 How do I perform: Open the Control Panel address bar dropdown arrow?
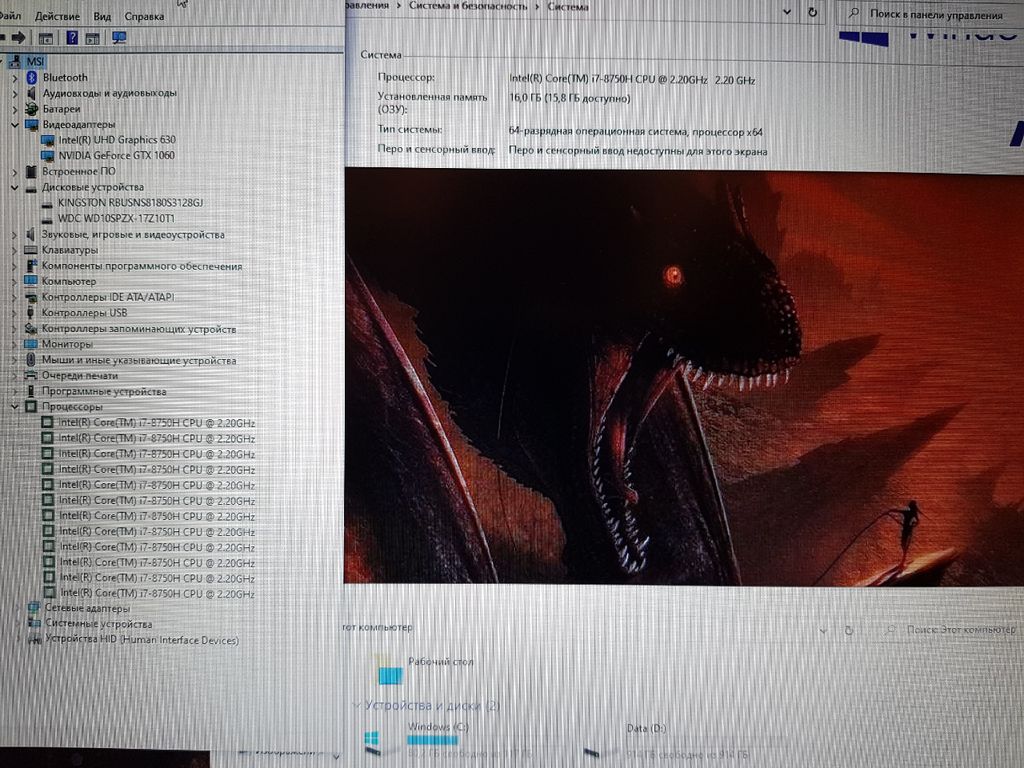pos(787,12)
